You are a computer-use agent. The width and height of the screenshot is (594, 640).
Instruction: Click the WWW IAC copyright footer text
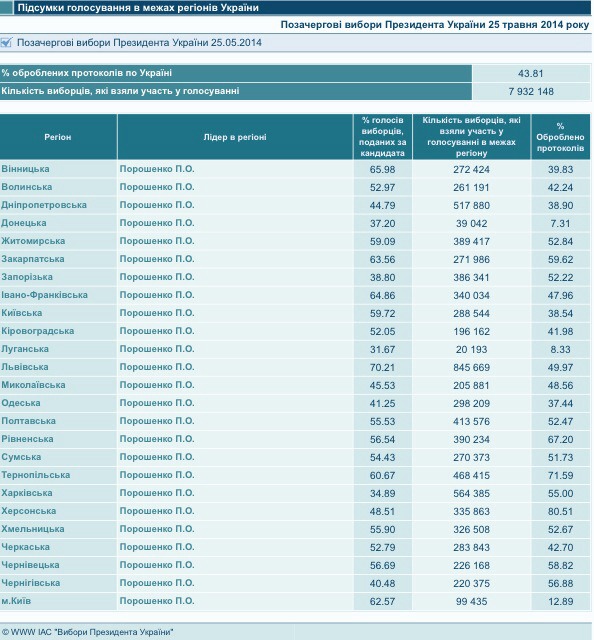point(88,632)
